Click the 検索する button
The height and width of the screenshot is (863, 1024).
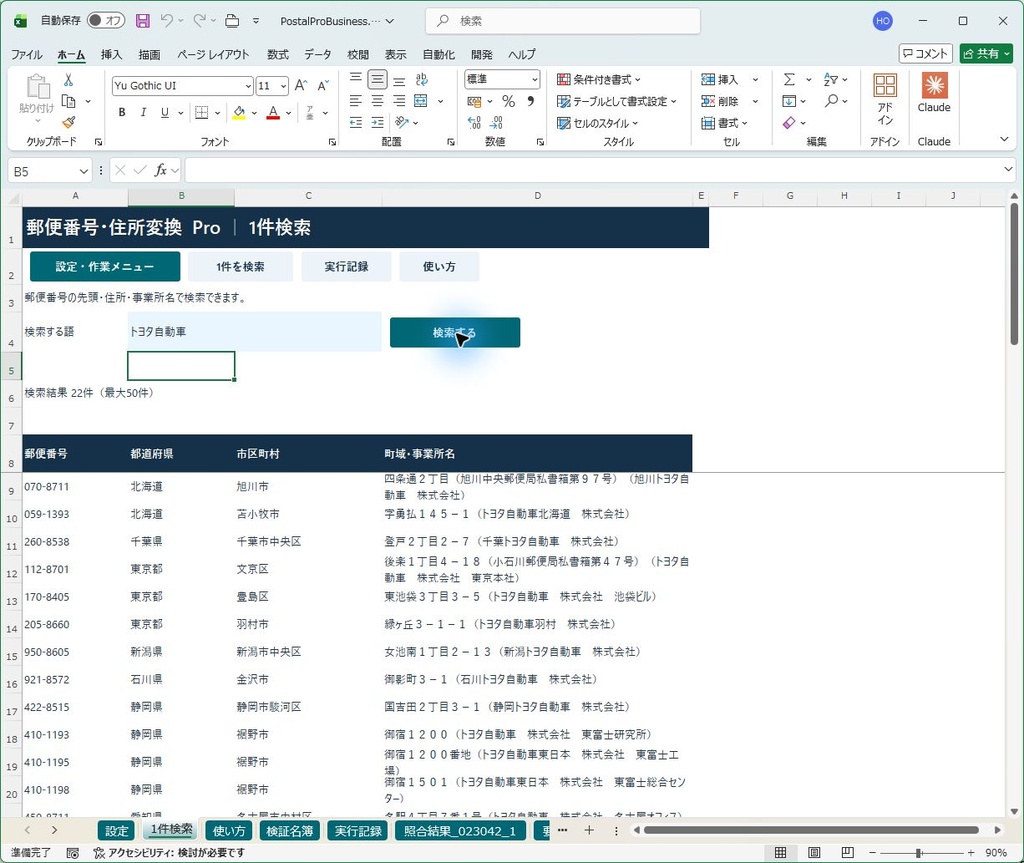coord(455,333)
